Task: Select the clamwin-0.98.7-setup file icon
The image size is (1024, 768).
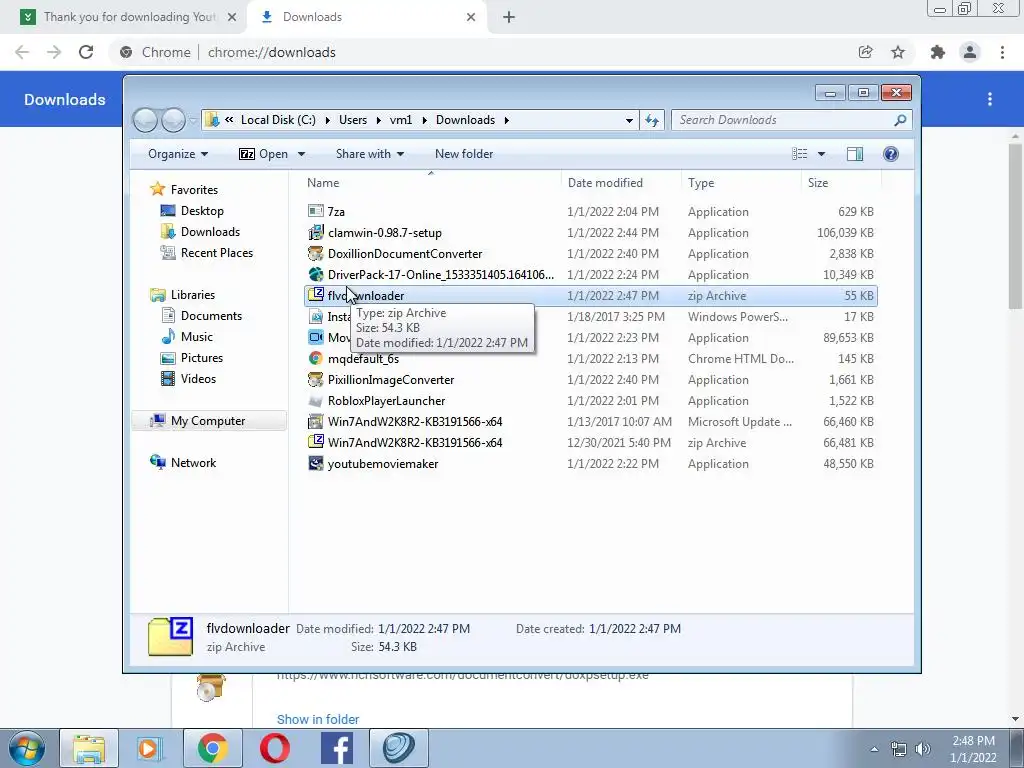Action: [x=315, y=232]
